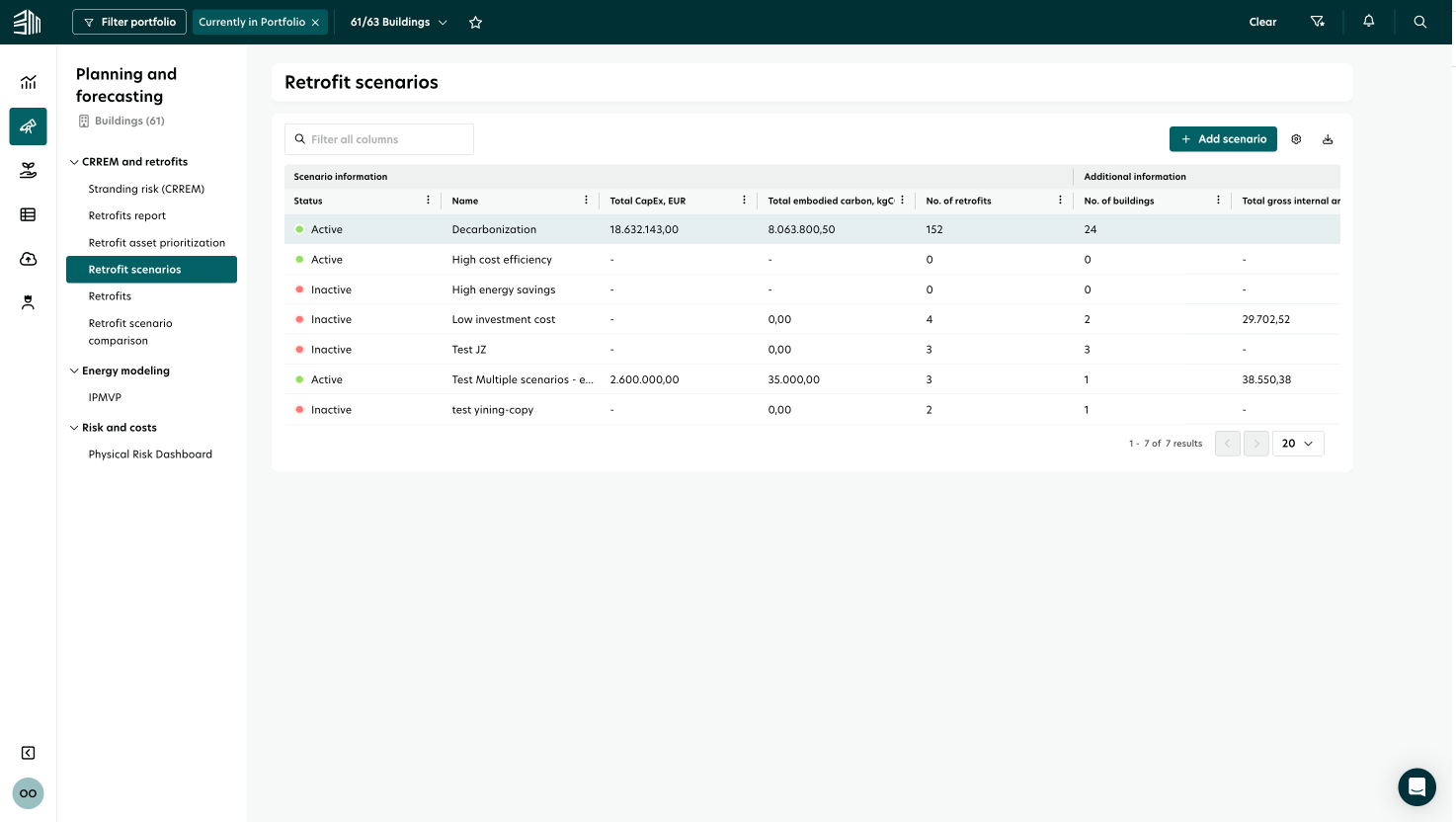This screenshot has height=824, width=1456.
Task: Open table settings gear icon
Action: 1296,139
